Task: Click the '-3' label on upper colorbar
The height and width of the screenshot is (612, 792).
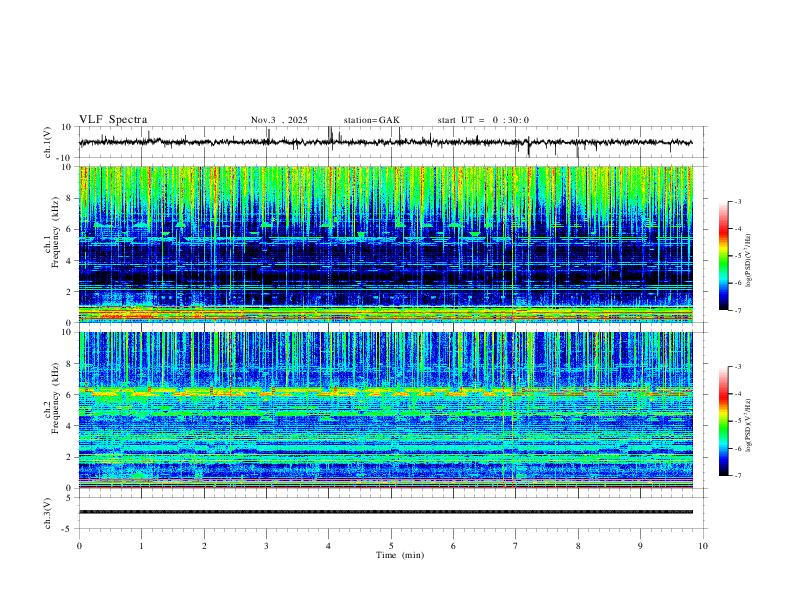Action: pos(737,201)
